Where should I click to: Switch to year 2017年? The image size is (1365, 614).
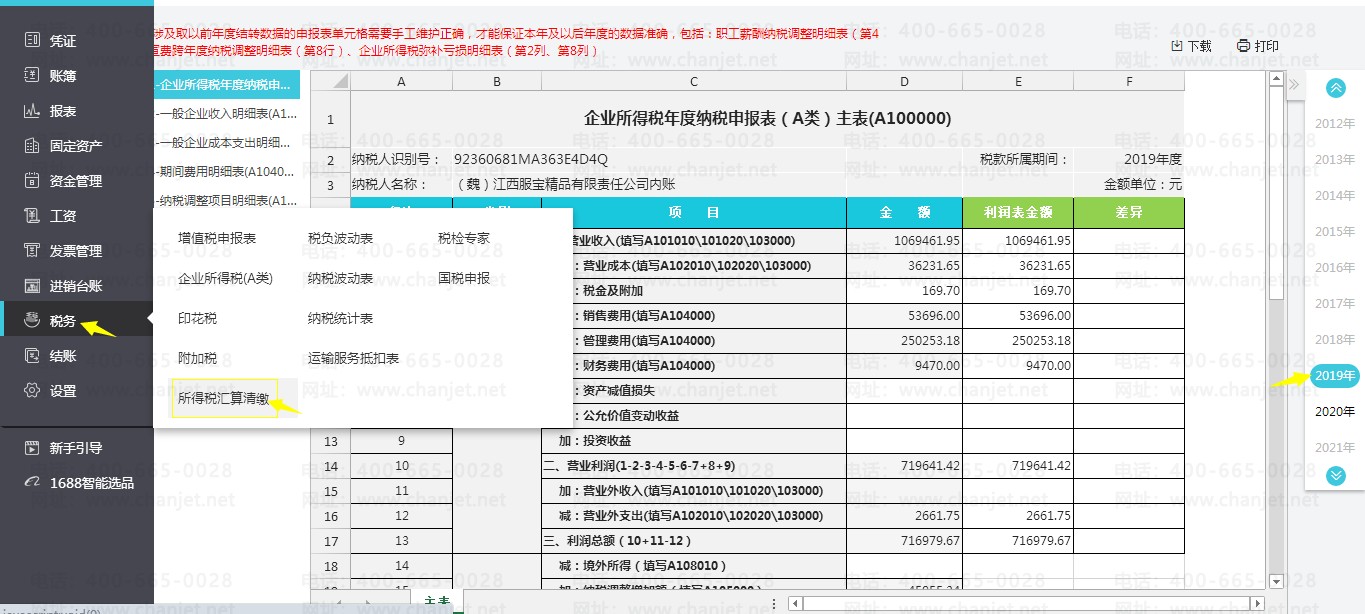coord(1335,304)
